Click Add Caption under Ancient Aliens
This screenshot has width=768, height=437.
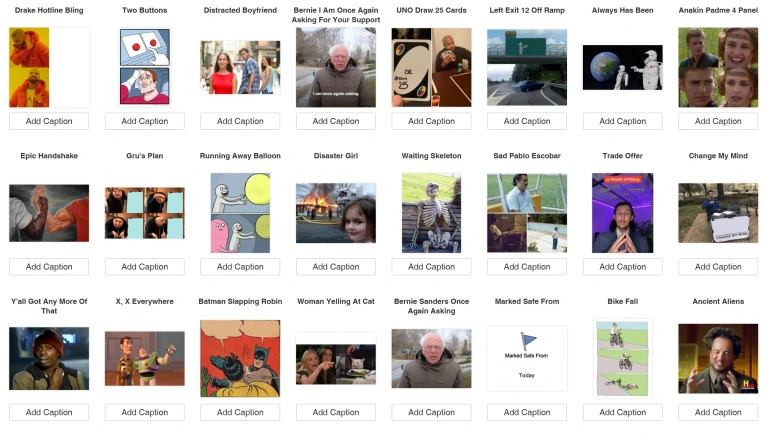click(x=718, y=412)
